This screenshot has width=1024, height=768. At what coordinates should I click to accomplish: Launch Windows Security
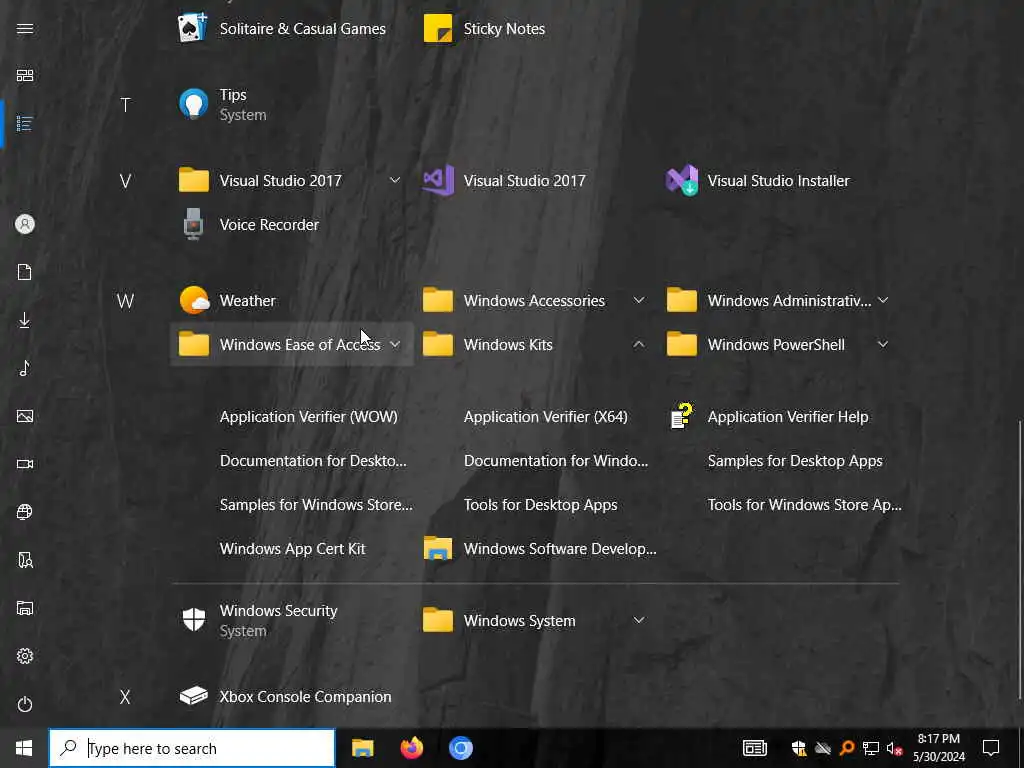291,620
